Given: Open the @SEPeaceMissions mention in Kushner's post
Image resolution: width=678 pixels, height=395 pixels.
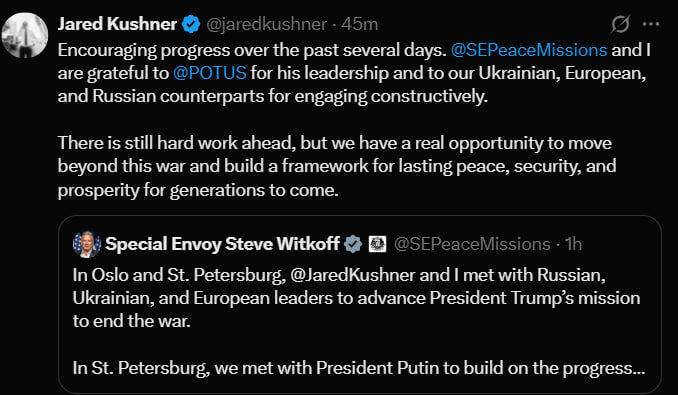Looking at the screenshot, I should coord(529,50).
